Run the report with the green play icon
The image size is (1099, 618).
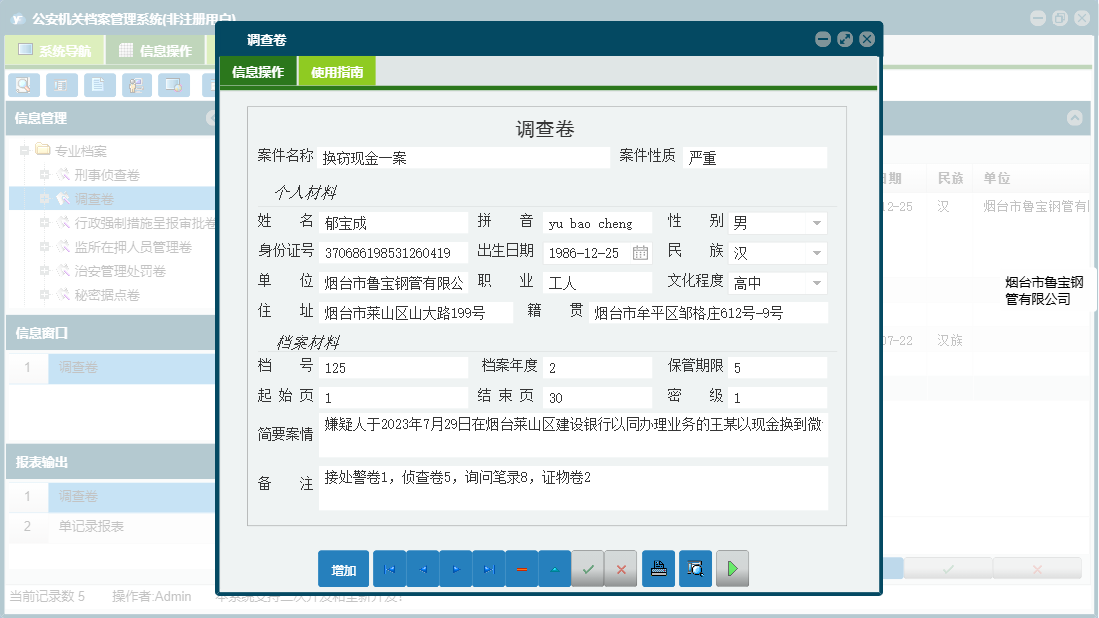pyautogui.click(x=733, y=568)
